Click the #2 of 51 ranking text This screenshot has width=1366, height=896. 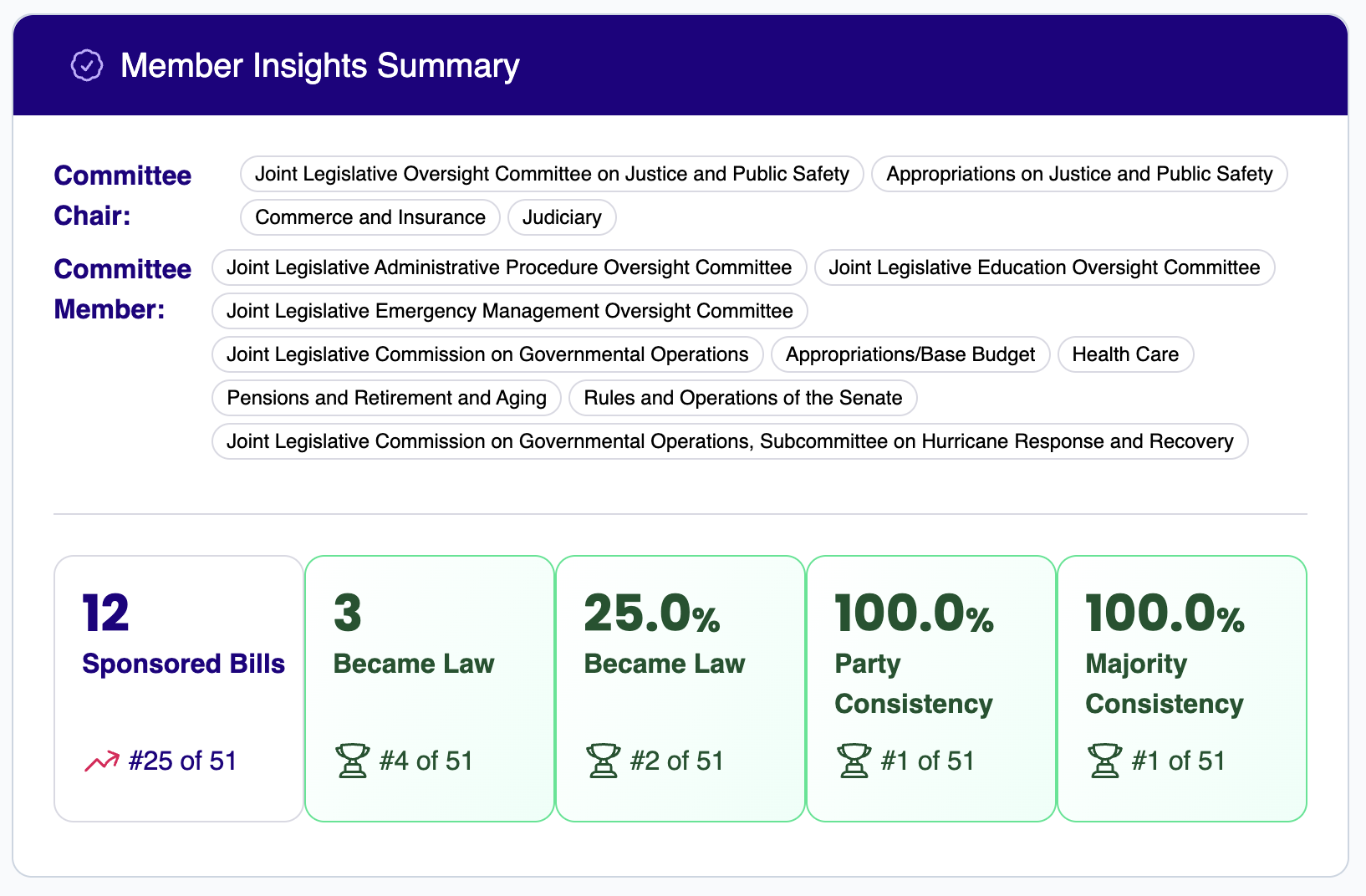pos(677,761)
